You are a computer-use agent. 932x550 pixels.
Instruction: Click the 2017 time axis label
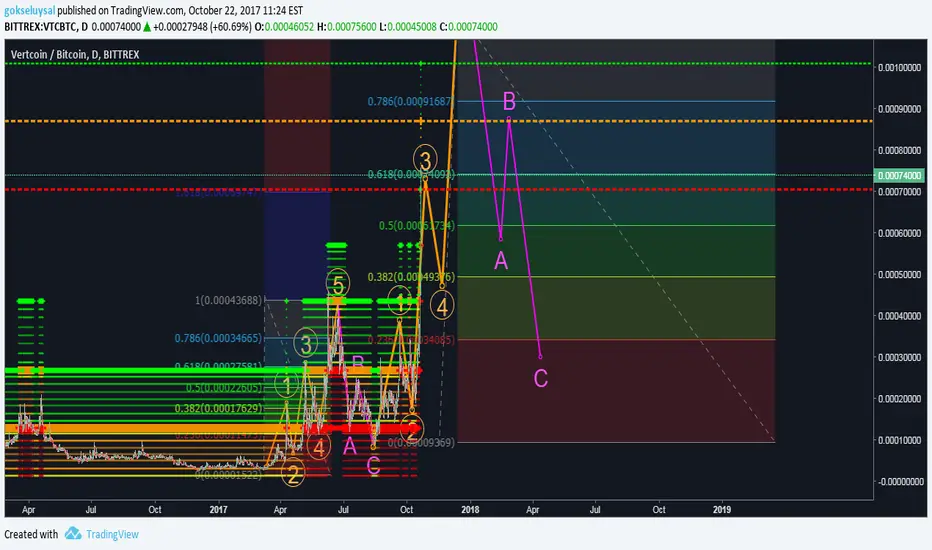(x=218, y=510)
